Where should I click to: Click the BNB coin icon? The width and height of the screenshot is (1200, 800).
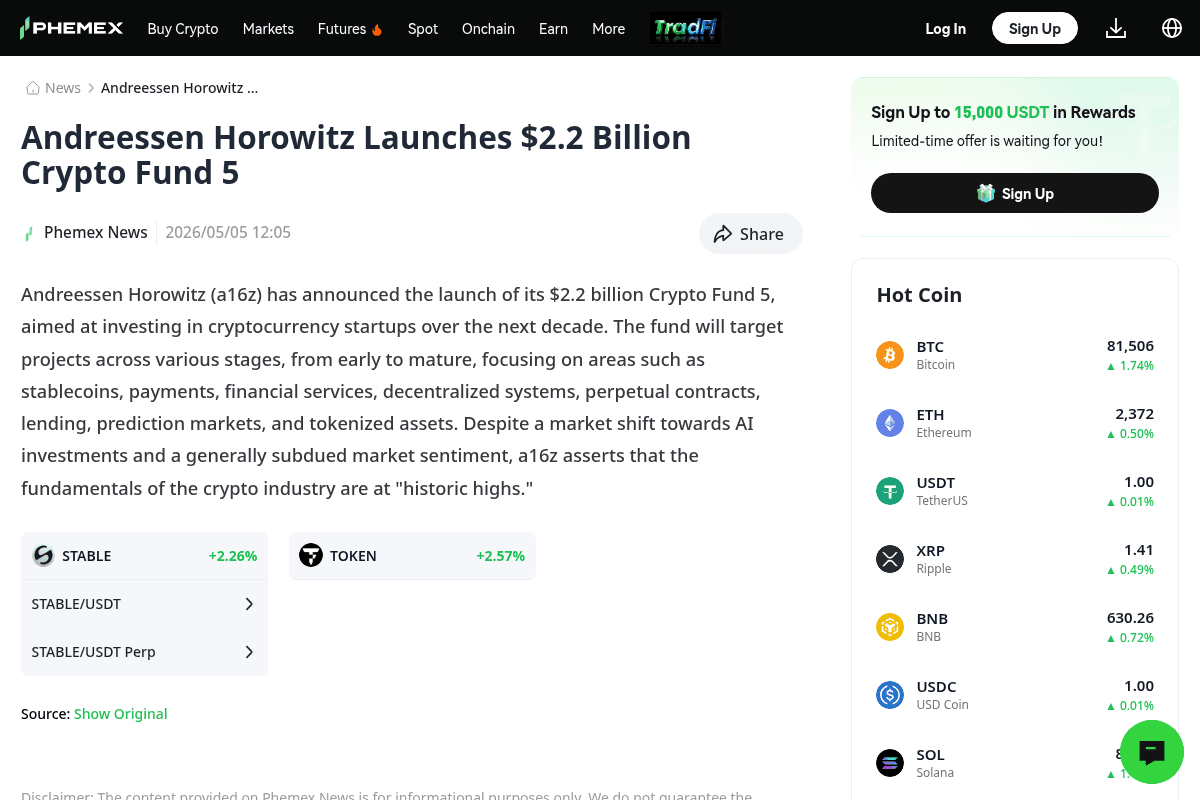tap(890, 627)
